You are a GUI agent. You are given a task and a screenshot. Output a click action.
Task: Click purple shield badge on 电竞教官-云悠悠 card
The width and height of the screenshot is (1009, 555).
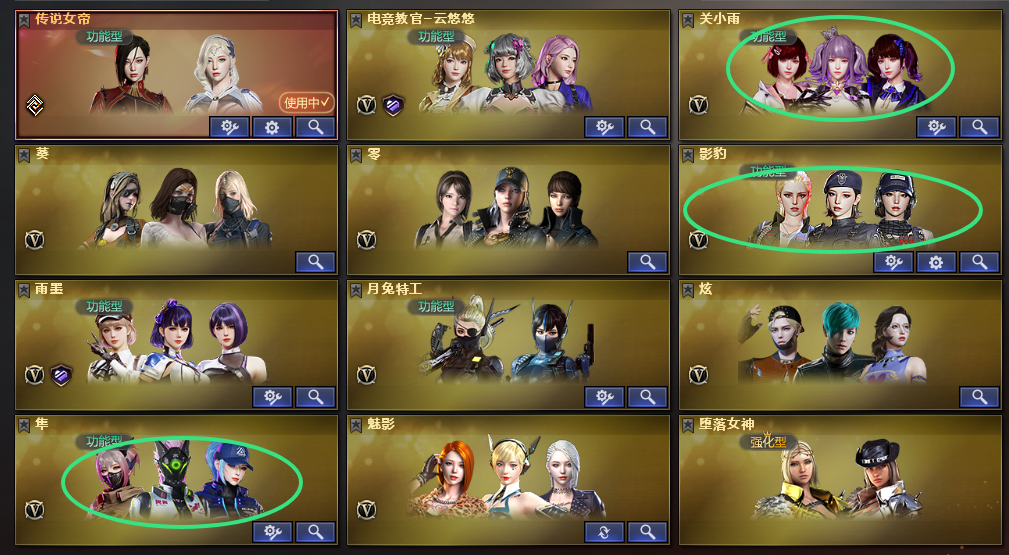pyautogui.click(x=393, y=104)
